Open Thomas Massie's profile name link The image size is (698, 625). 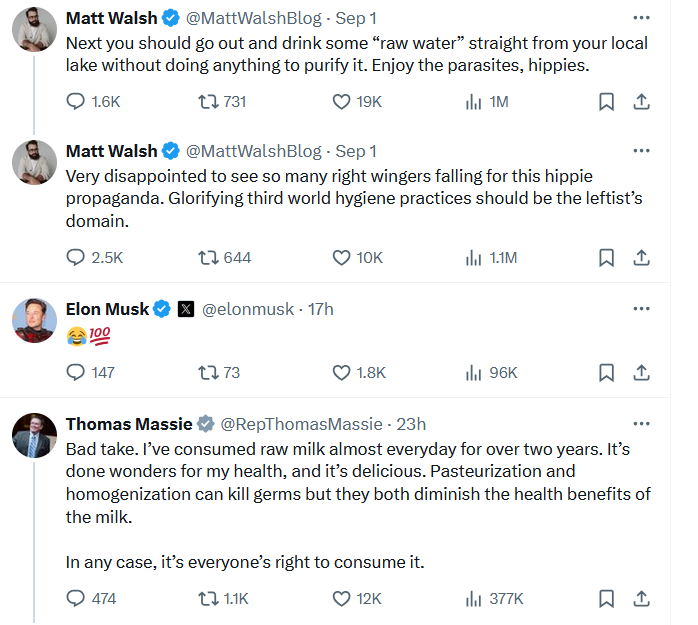coord(129,424)
